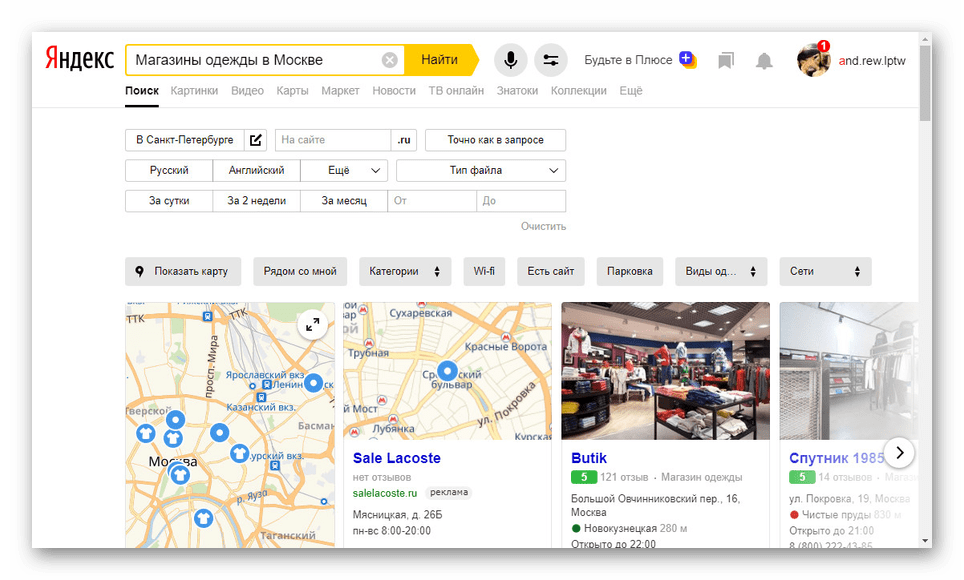Go to the Карты tab
The height and width of the screenshot is (580, 964).
[x=292, y=90]
